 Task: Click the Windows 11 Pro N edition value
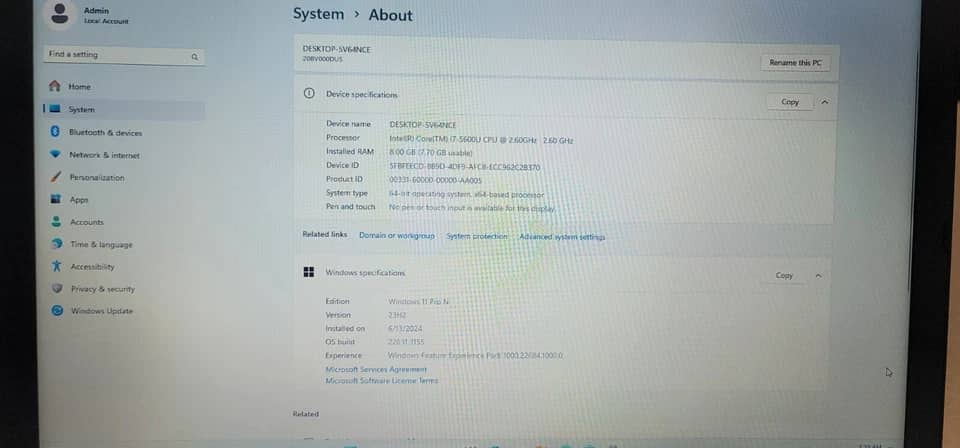[x=418, y=301]
